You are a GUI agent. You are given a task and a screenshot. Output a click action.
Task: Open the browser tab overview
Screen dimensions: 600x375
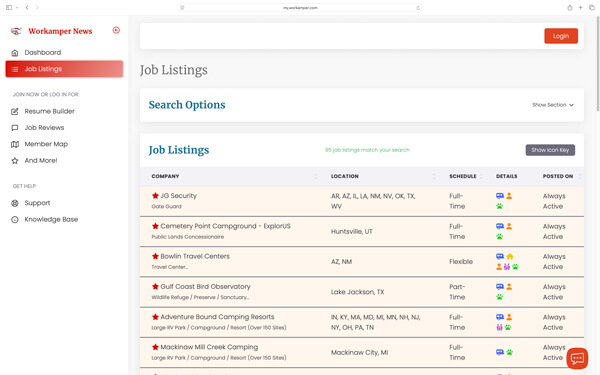tap(592, 7)
